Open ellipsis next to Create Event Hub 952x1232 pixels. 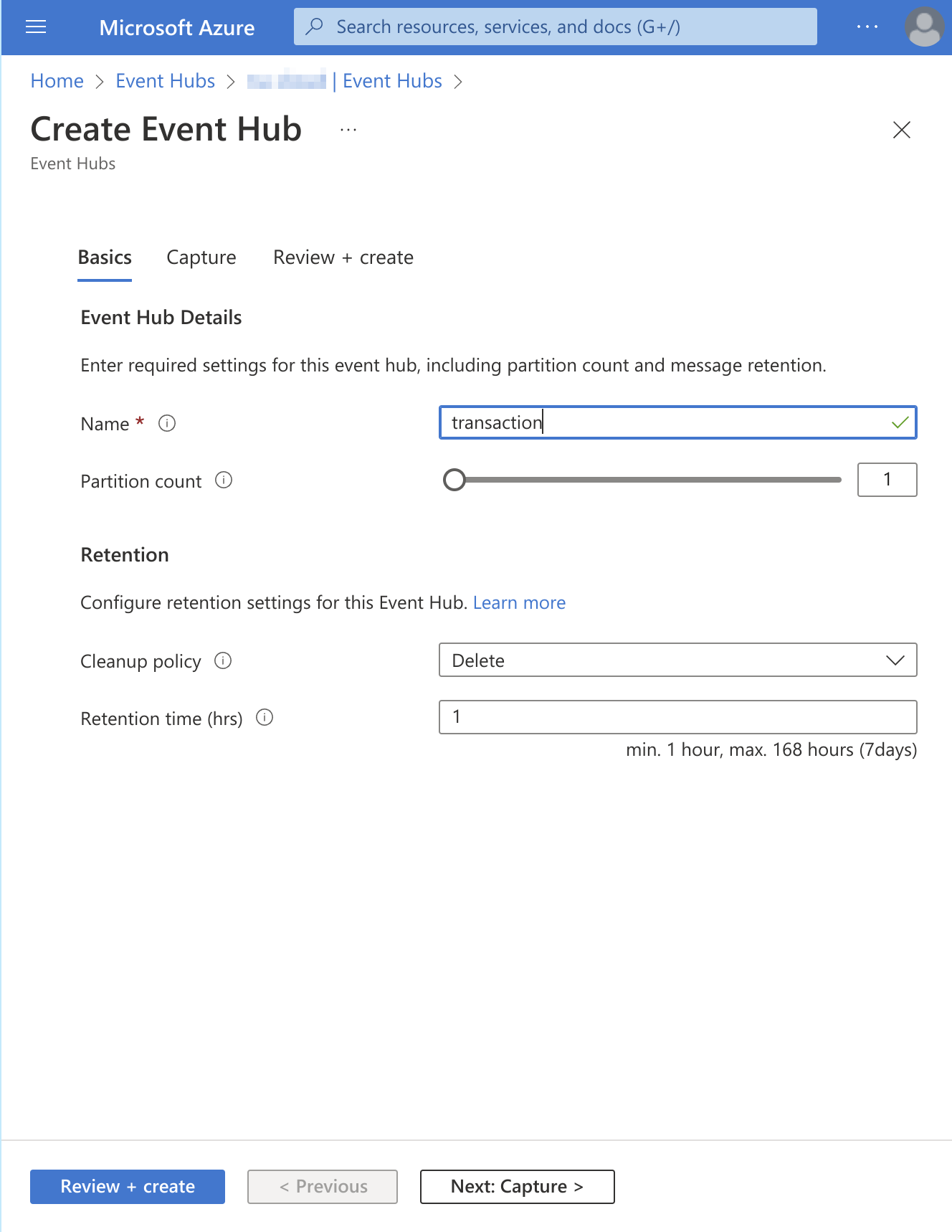tap(348, 130)
